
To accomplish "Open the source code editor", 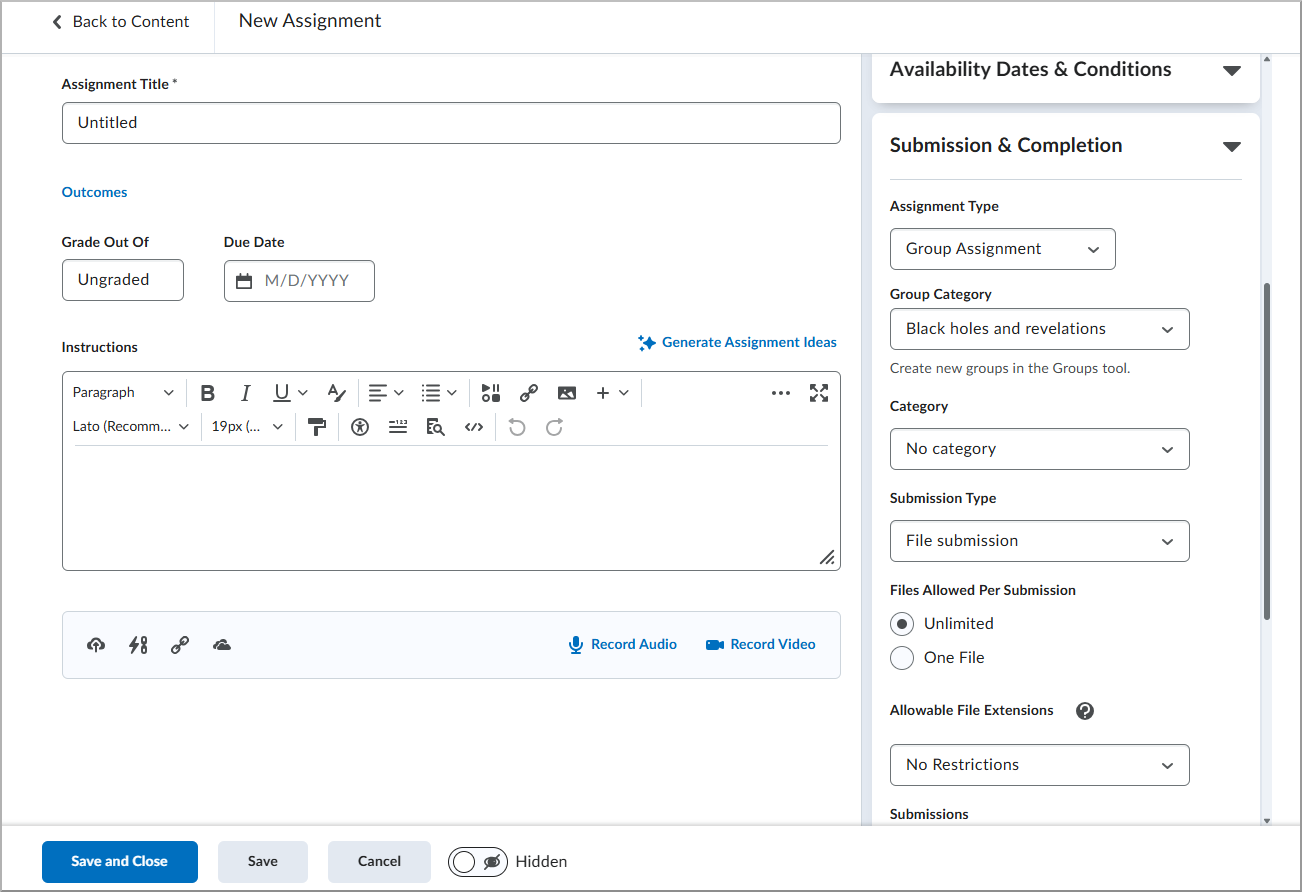I will (x=474, y=427).
